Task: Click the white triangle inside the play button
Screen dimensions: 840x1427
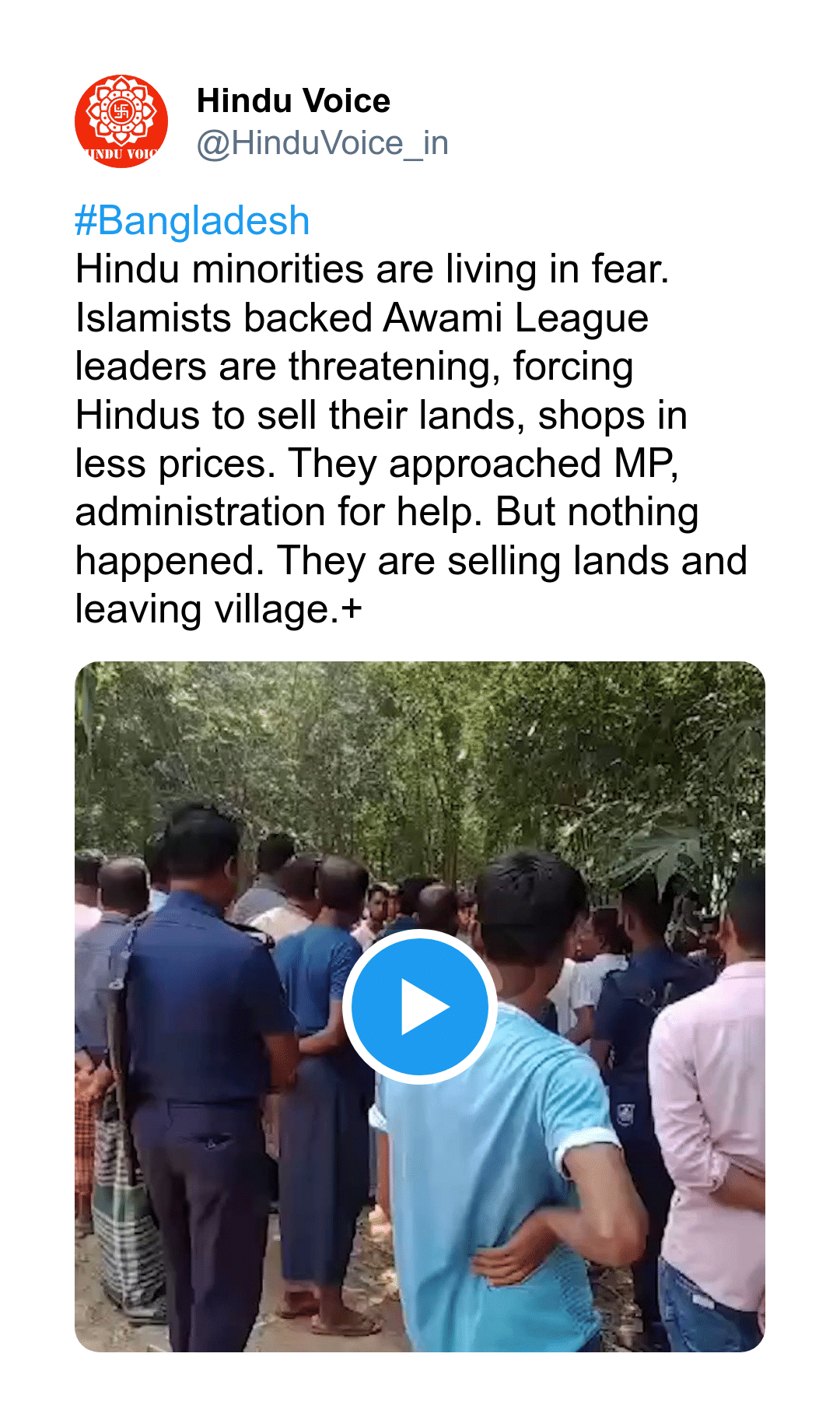Action: coord(424,1007)
